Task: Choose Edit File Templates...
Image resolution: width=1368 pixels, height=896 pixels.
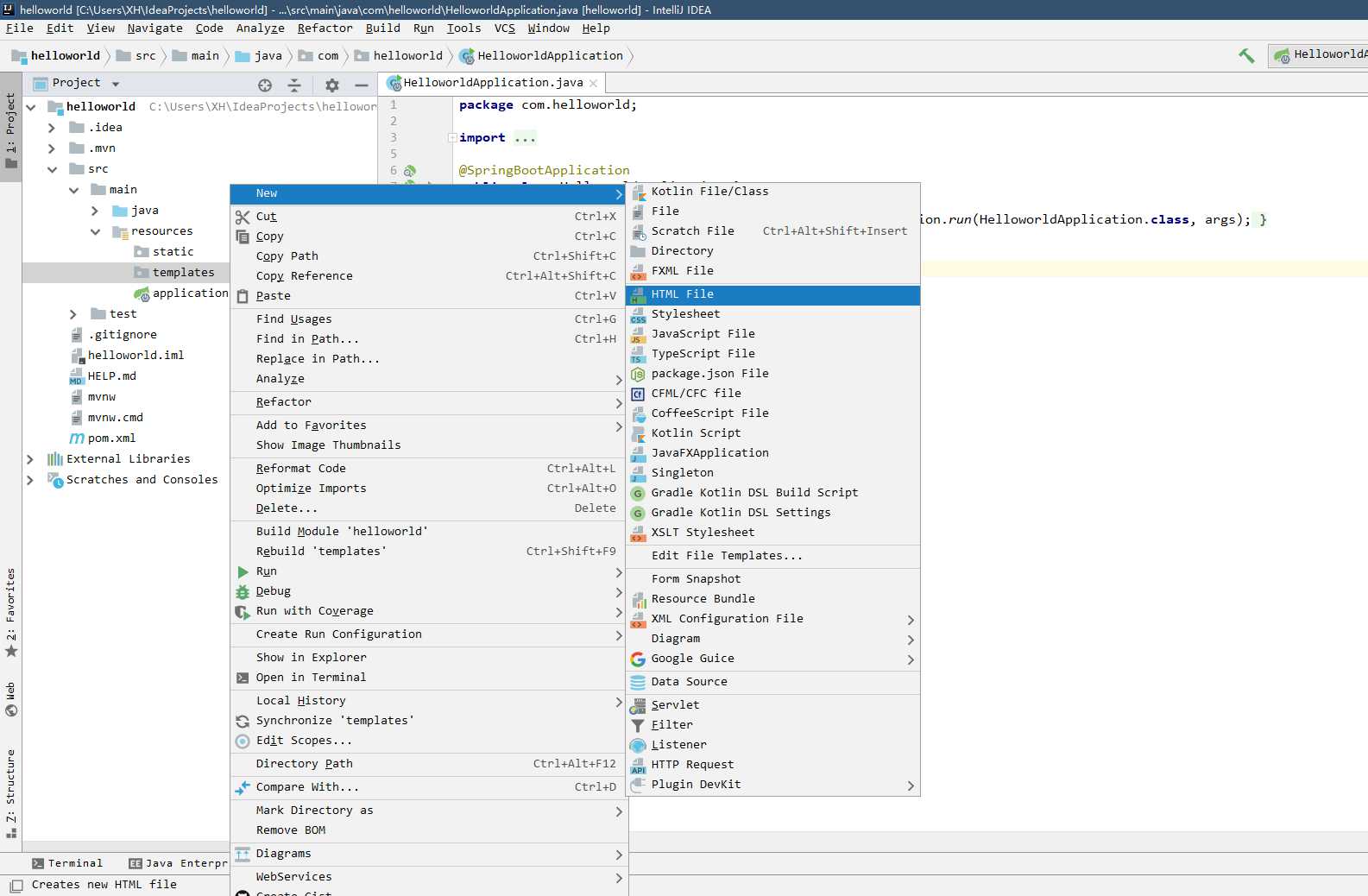Action: point(773,556)
